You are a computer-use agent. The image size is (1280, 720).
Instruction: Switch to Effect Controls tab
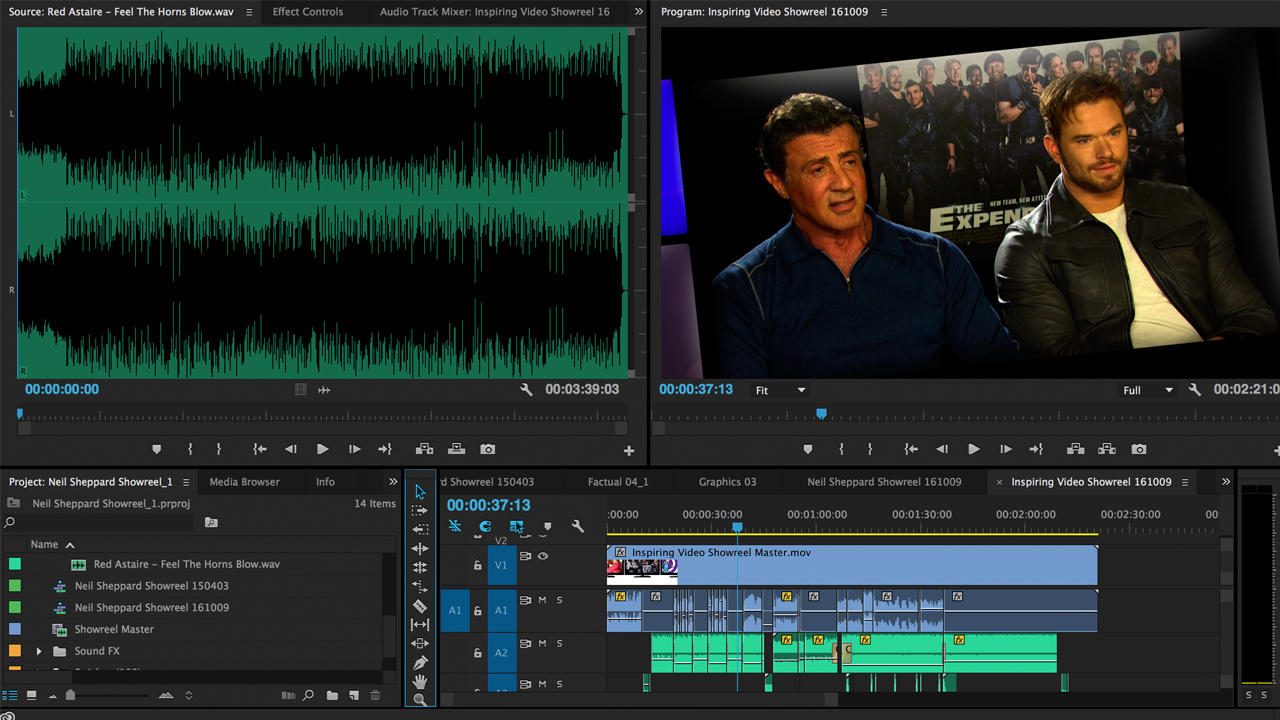coord(308,12)
